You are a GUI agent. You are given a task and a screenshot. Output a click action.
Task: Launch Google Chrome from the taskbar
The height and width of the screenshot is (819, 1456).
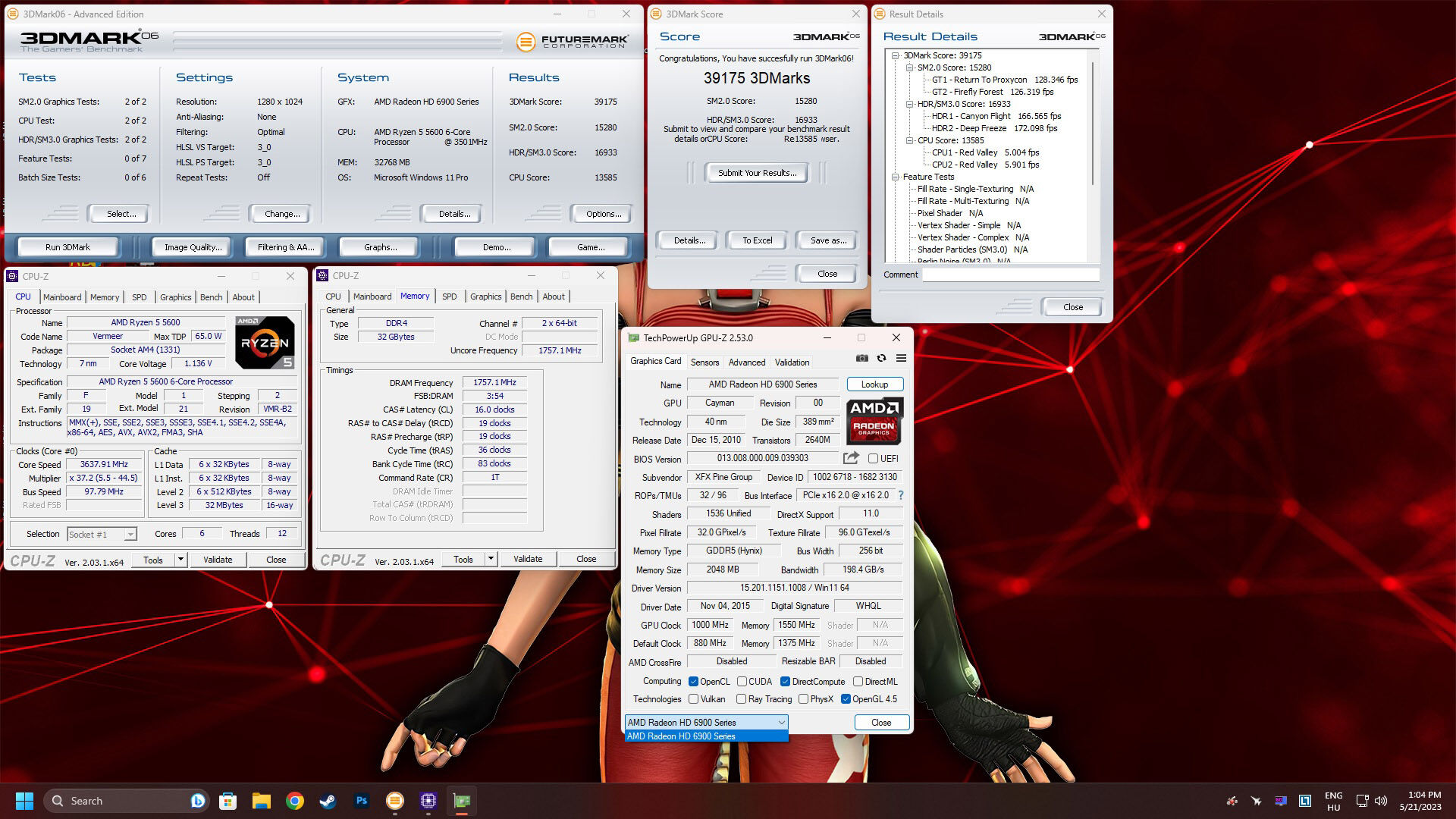coord(295,801)
